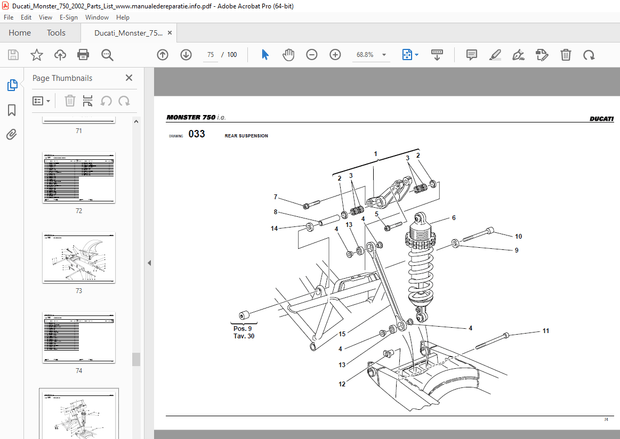Open the File menu
The height and width of the screenshot is (439, 620).
pos(8,17)
